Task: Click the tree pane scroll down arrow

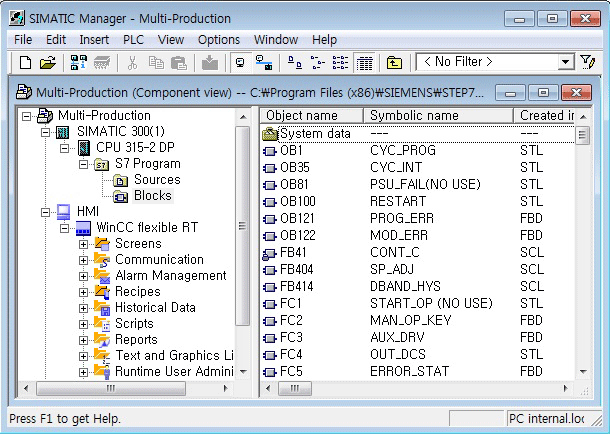Action: (243, 372)
